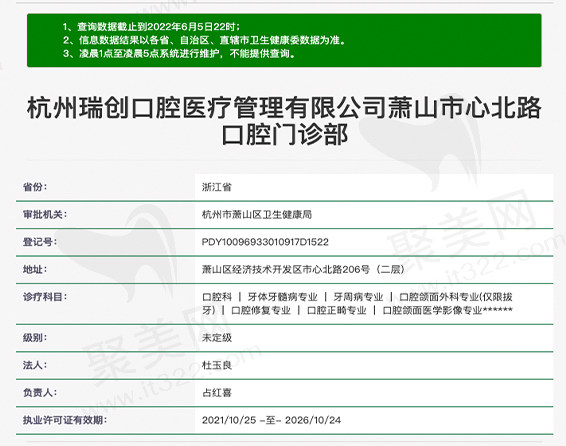Click 牙体牙髓病专业 entry
Viewport: 566px width, 446px height.
(x=282, y=297)
